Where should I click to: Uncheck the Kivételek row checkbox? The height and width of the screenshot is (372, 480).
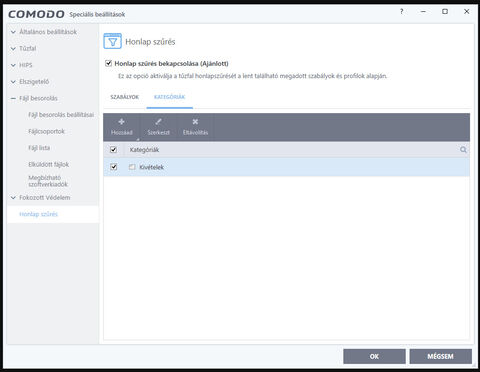pos(113,167)
